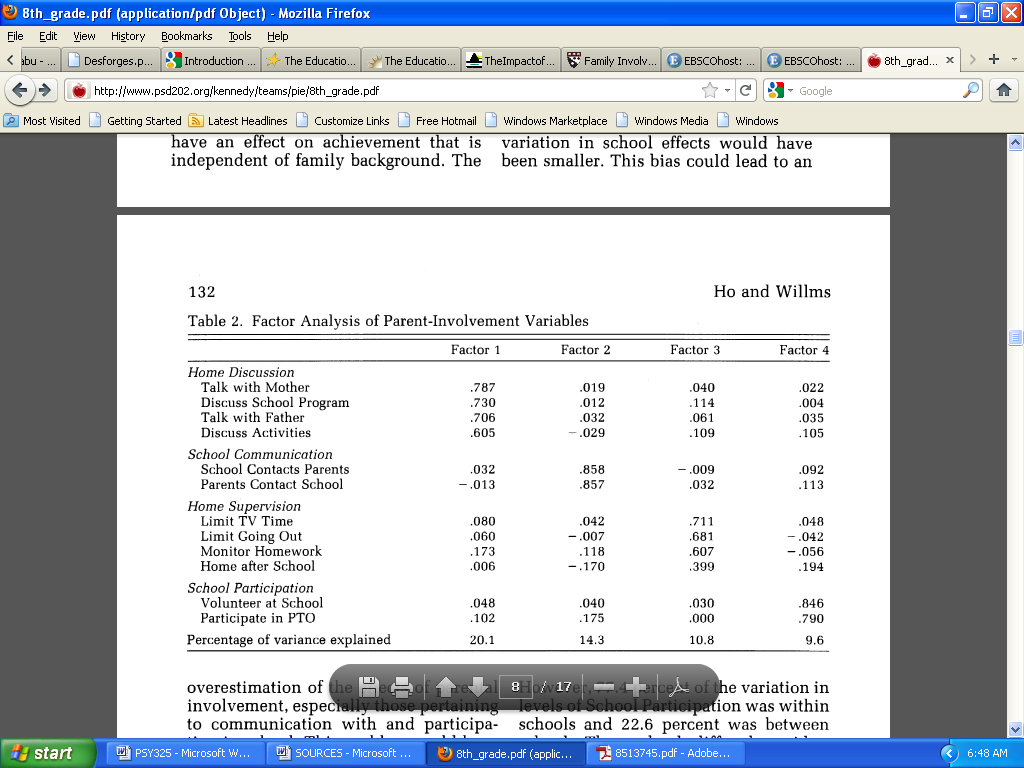The height and width of the screenshot is (768, 1024).
Task: Go to next PDF page
Action: click(x=477, y=687)
